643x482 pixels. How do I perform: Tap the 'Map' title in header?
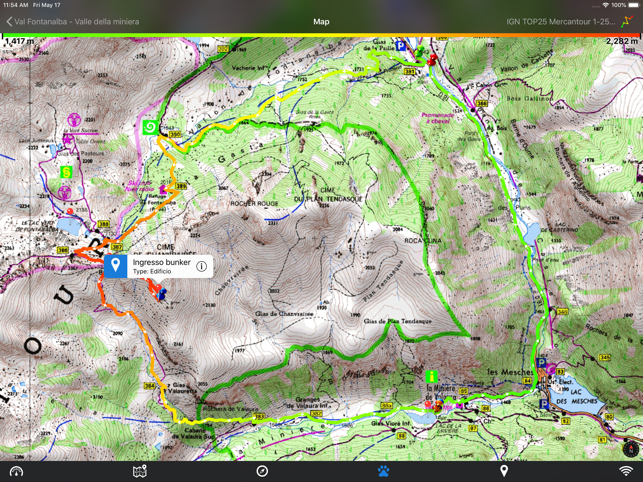point(322,21)
